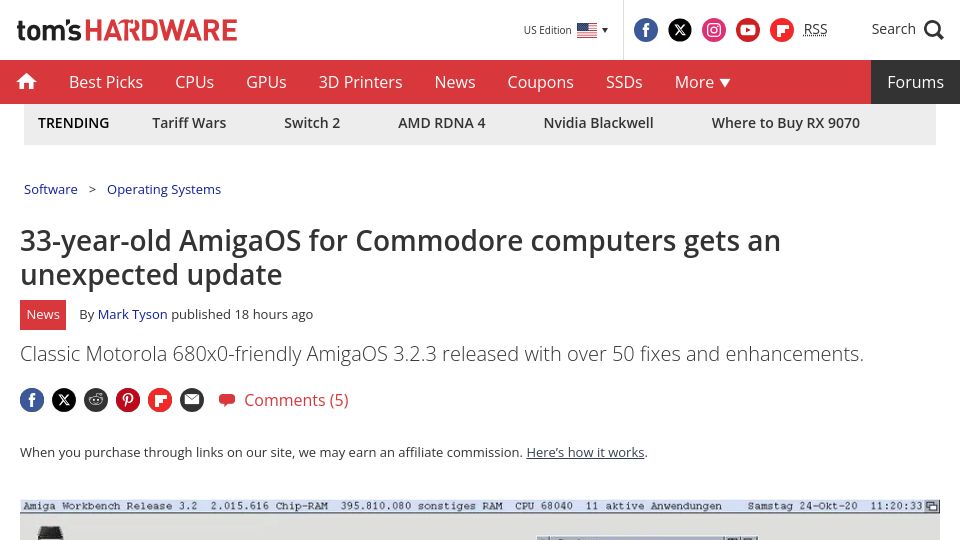960x540 pixels.
Task: Click the Operating Systems breadcrumb
Action: (x=164, y=189)
